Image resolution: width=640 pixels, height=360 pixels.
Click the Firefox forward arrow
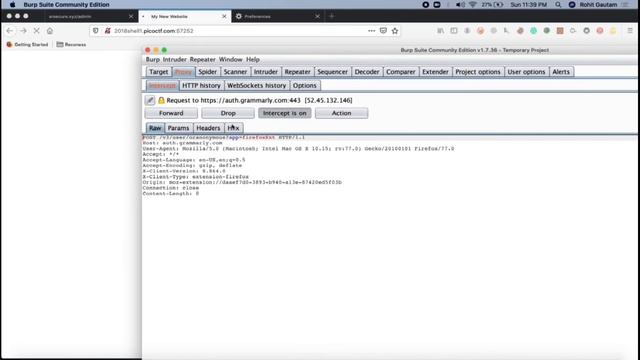pyautogui.click(x=23, y=31)
